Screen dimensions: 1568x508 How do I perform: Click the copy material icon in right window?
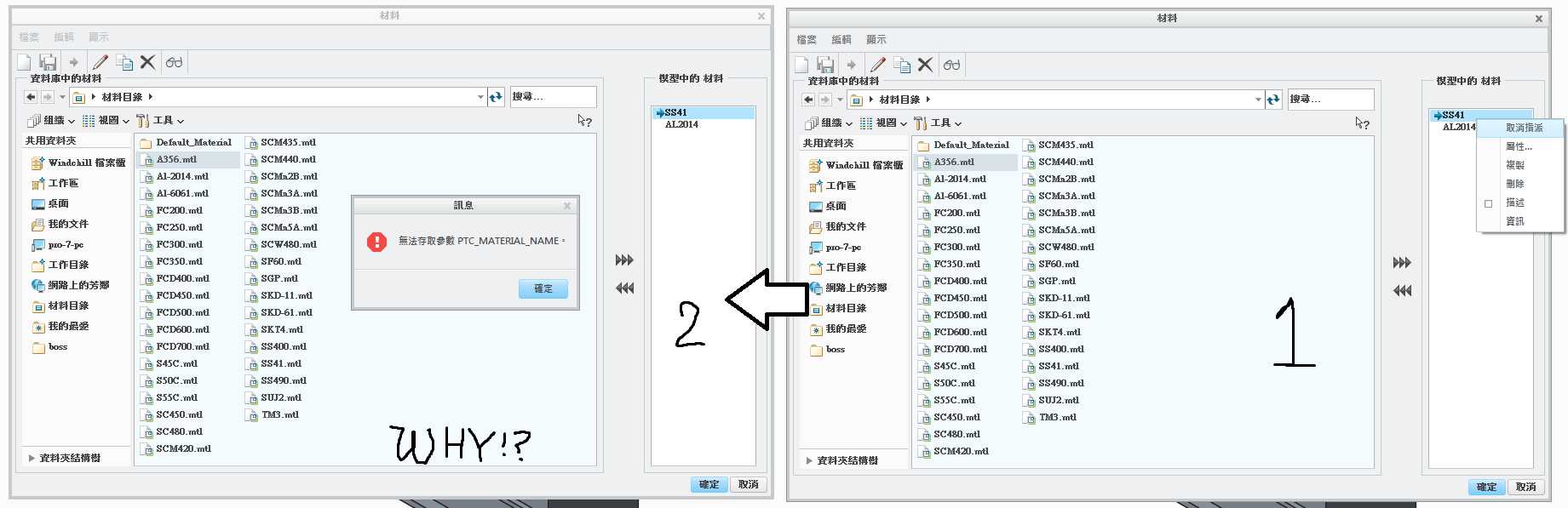[x=902, y=65]
